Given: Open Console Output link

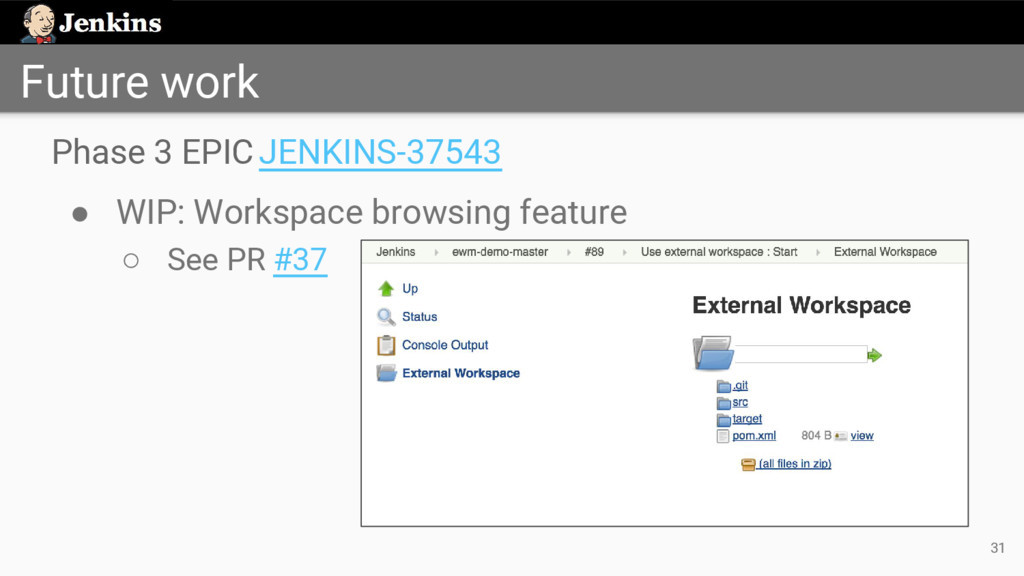Looking at the screenshot, I should [445, 345].
